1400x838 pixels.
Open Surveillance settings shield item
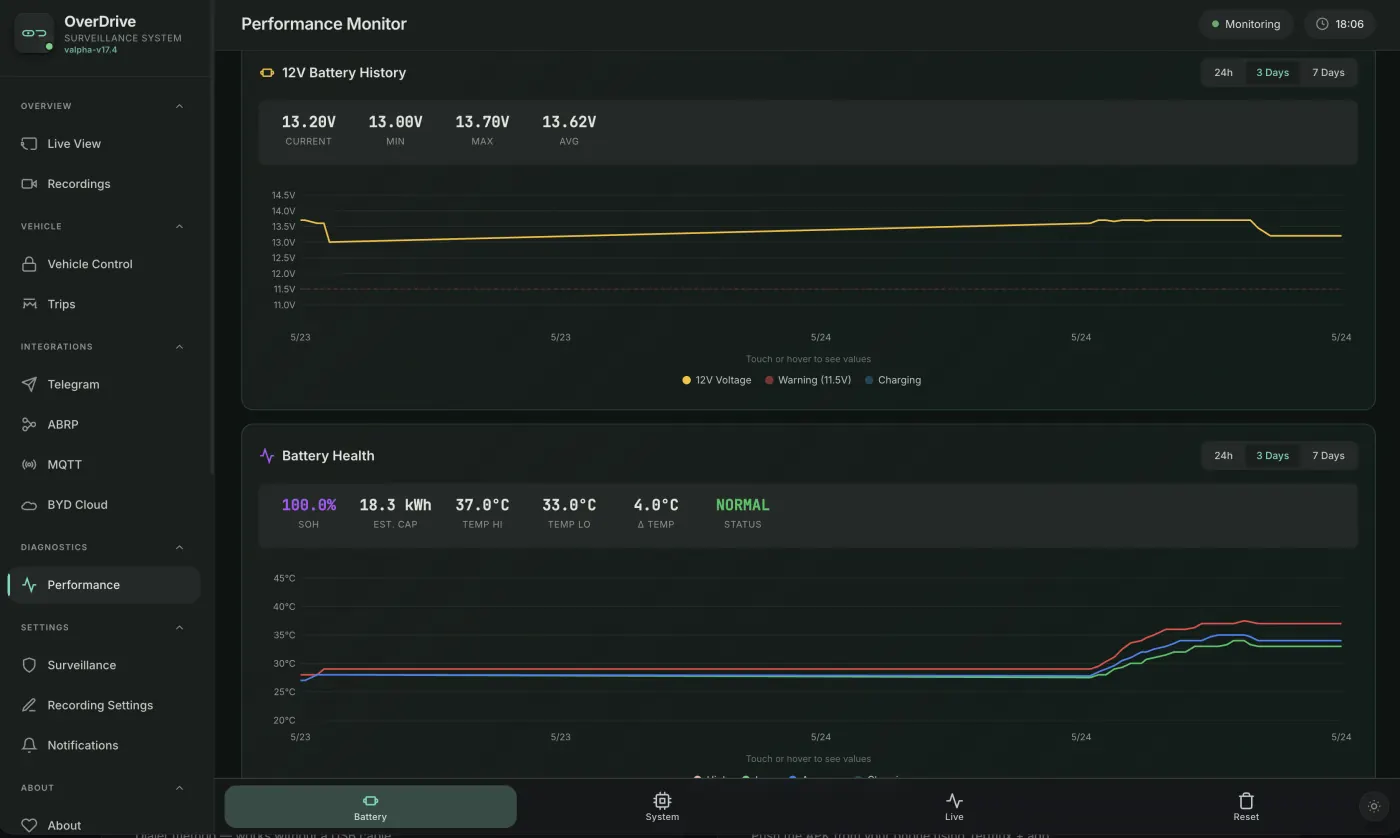(104, 665)
